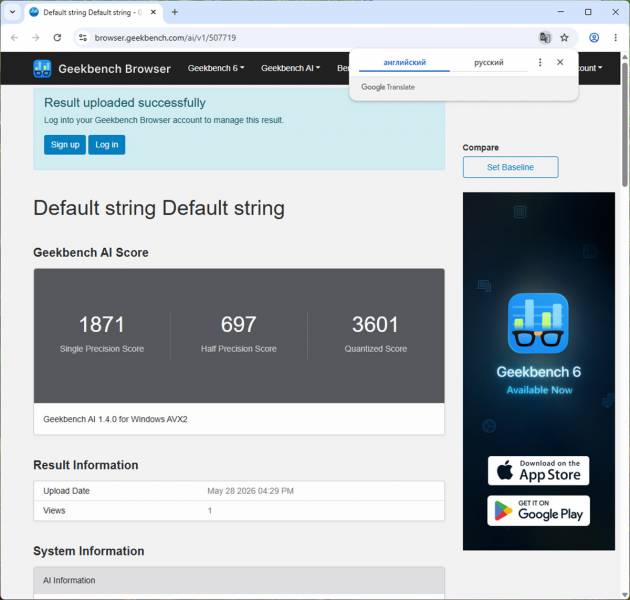The width and height of the screenshot is (630, 600).
Task: Click the Compare sidebar heading
Action: coord(481,147)
